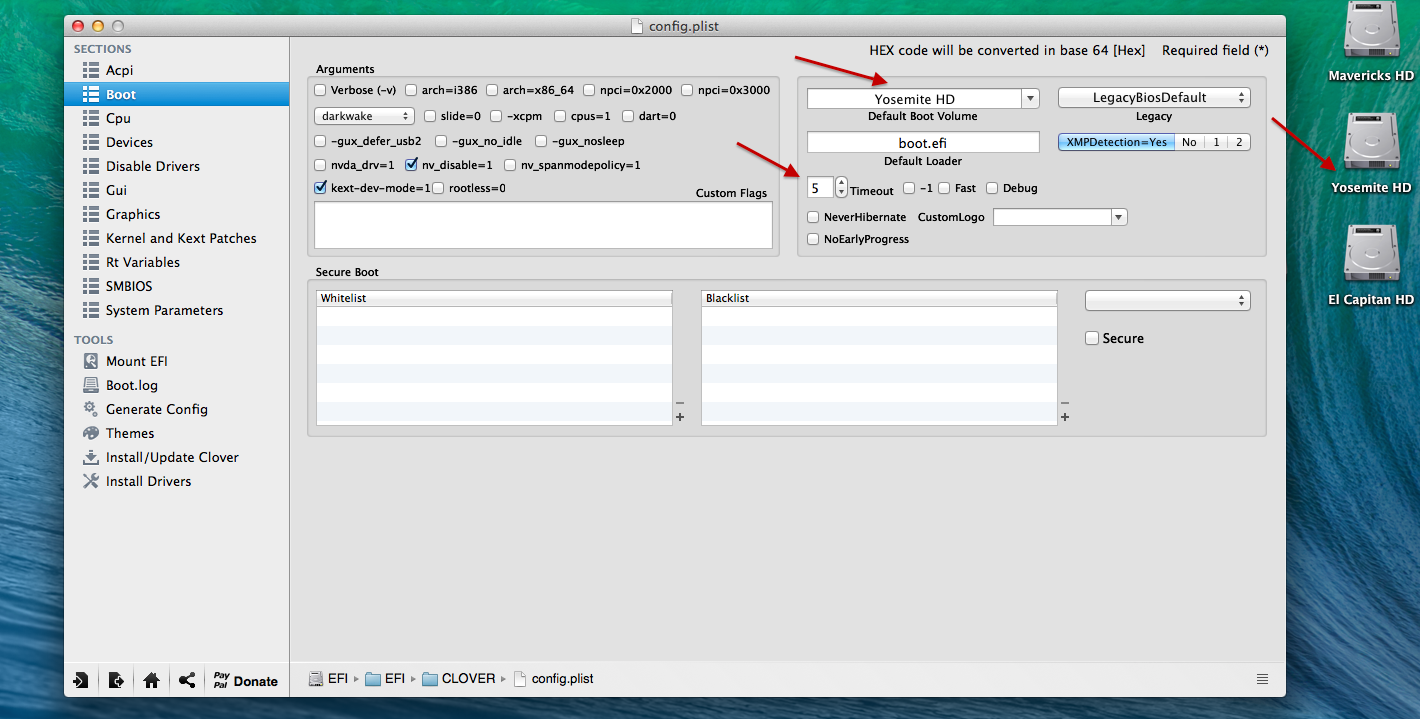Toggle the rootless=0 checkbox
Screen dimensions: 1420x719
coord(438,188)
